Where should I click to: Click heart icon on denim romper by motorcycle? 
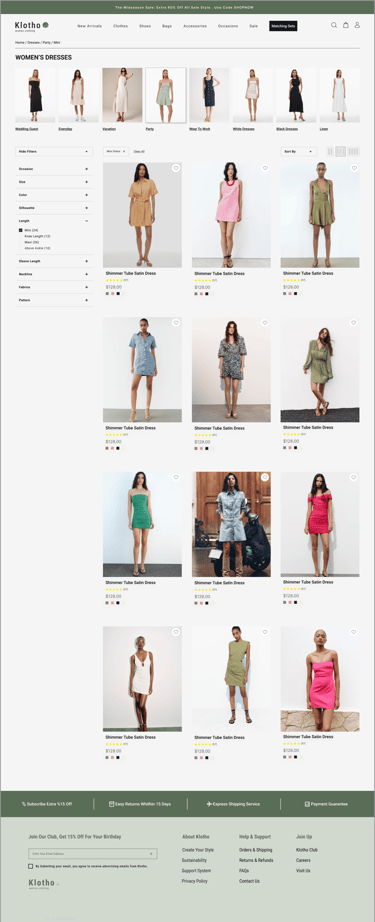tap(265, 477)
